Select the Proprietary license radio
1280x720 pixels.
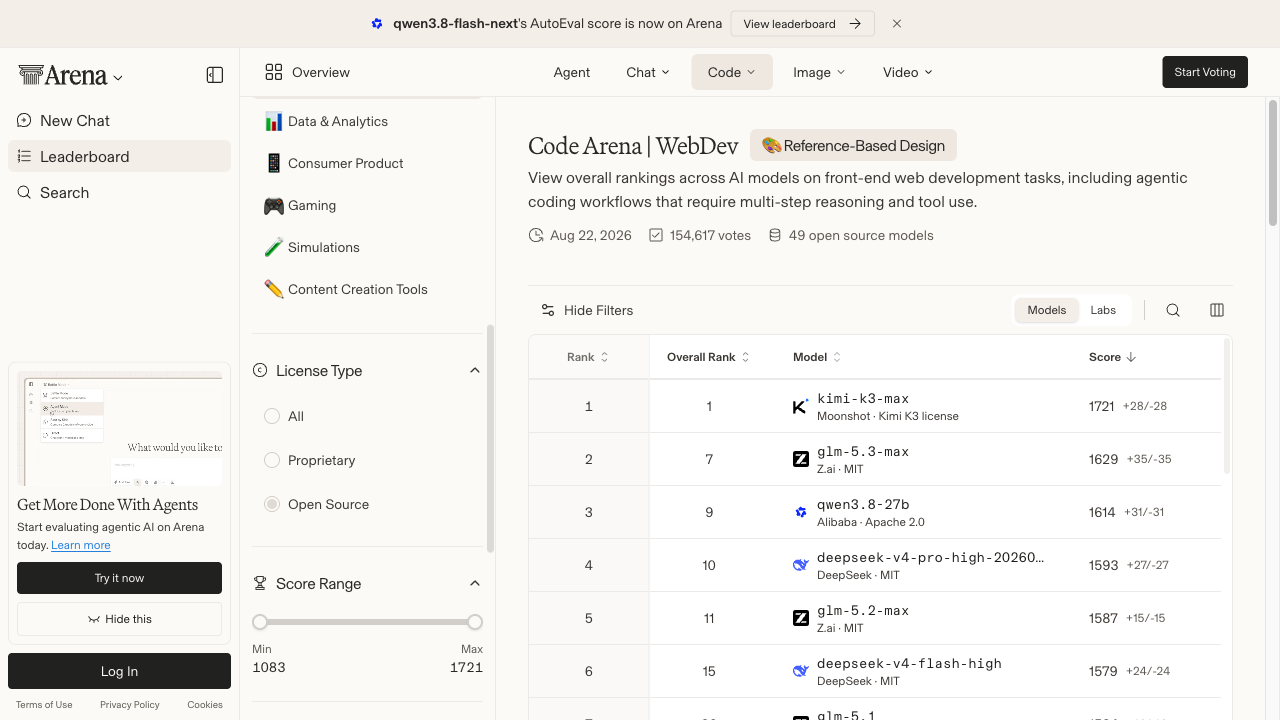click(x=272, y=460)
